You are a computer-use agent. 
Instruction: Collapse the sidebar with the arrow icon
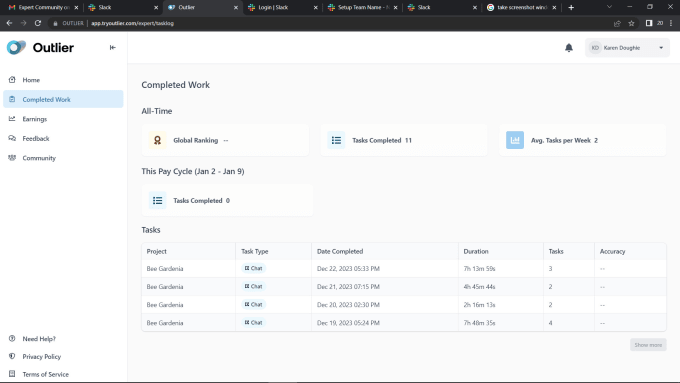[x=113, y=47]
